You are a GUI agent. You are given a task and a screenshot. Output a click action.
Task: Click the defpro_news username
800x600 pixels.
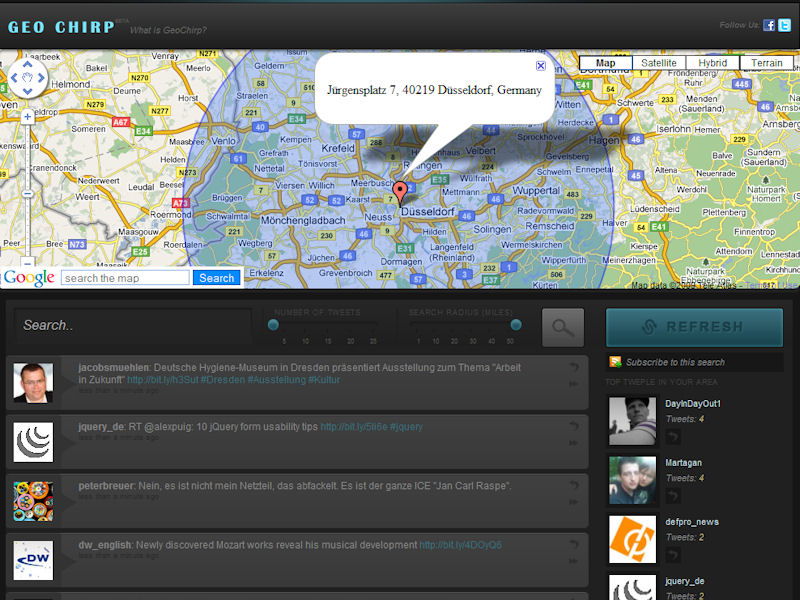click(x=692, y=522)
